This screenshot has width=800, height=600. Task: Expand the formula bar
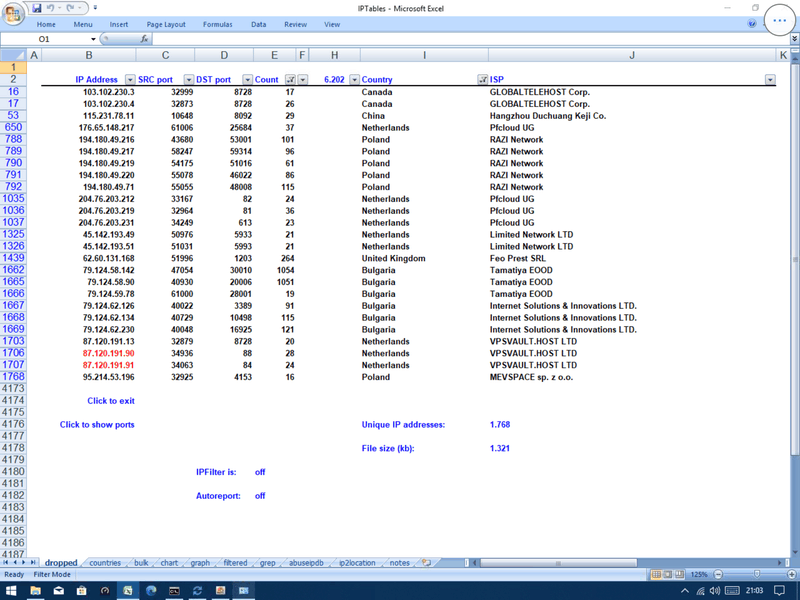pos(794,39)
